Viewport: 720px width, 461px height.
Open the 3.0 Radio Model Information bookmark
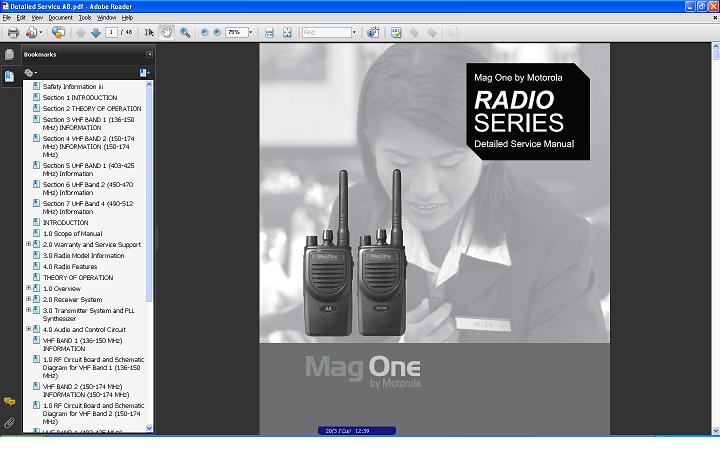coord(84,255)
